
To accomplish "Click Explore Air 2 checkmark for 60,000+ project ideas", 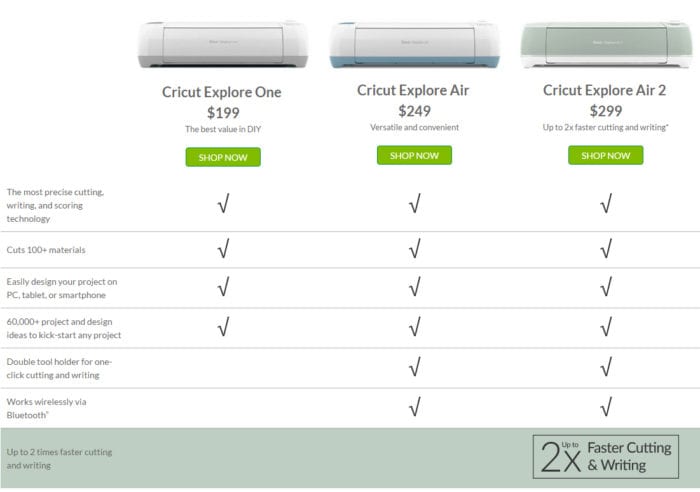I will (x=606, y=327).
